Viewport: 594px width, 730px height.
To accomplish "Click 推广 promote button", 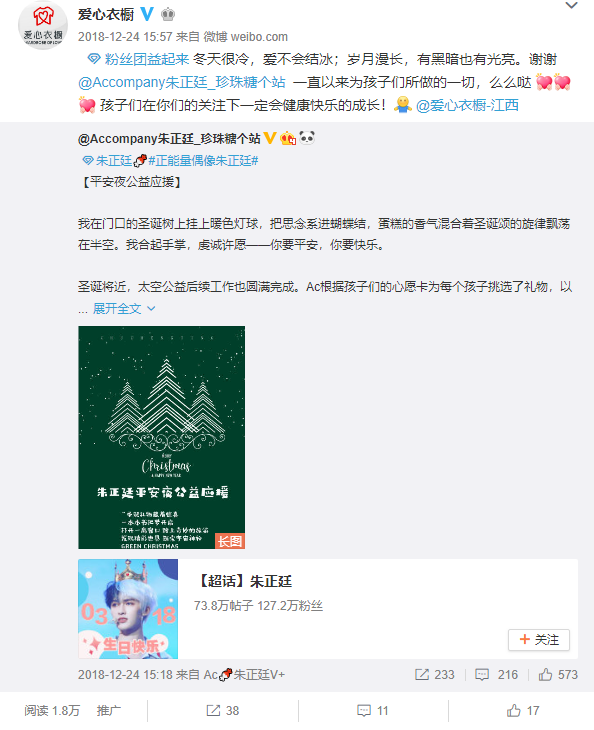I will point(108,710).
